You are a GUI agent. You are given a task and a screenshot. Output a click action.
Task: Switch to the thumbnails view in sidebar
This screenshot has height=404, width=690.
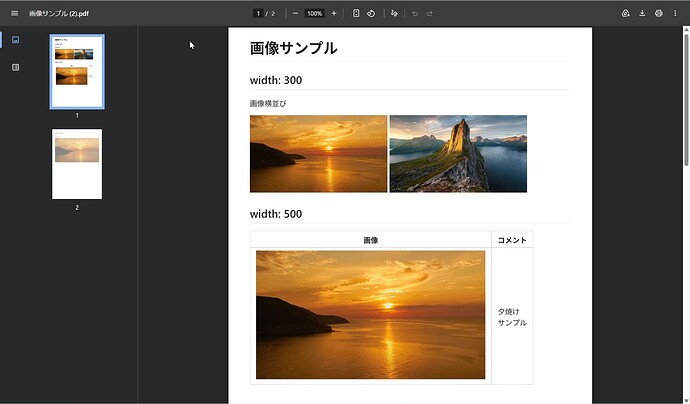coord(15,40)
